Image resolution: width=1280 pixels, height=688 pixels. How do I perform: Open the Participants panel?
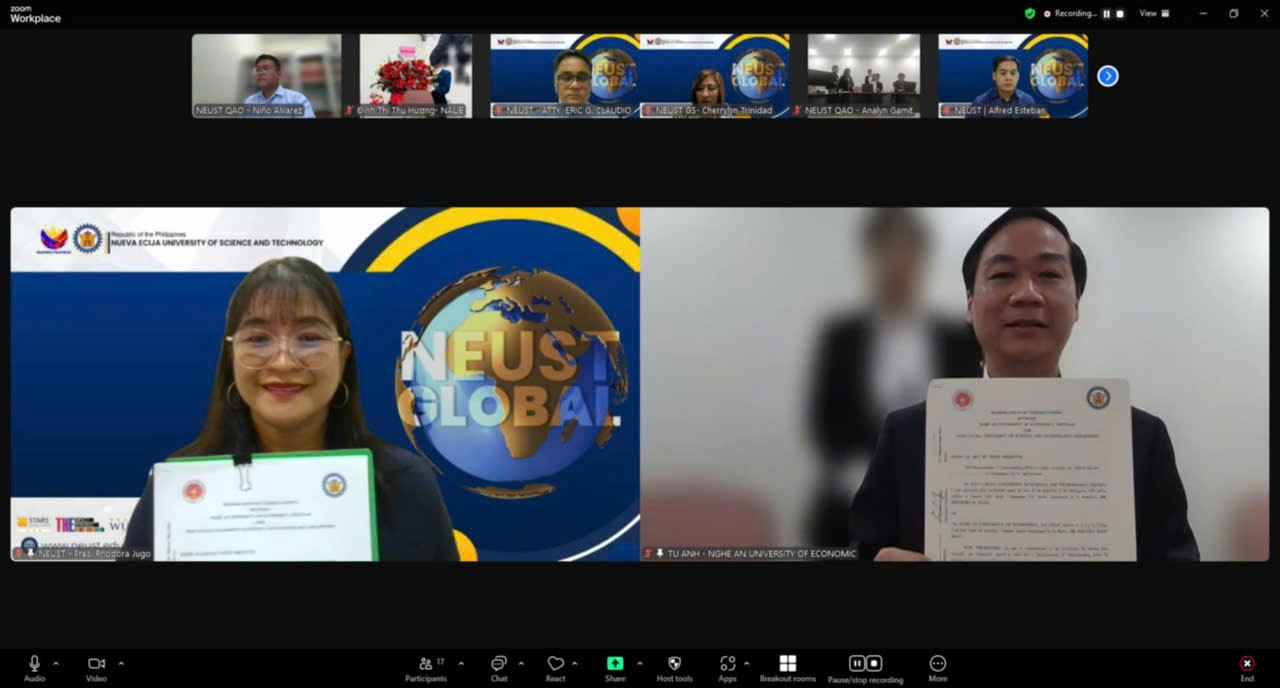(x=426, y=668)
